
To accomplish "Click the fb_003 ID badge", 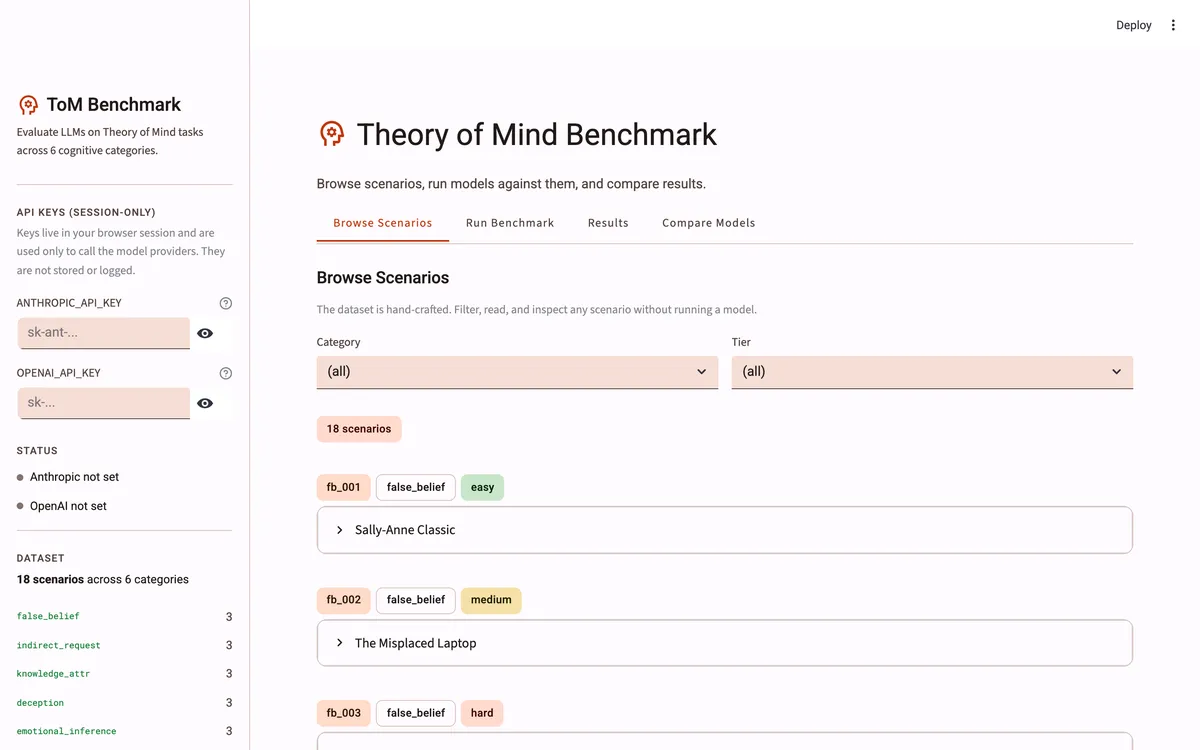I will point(343,713).
